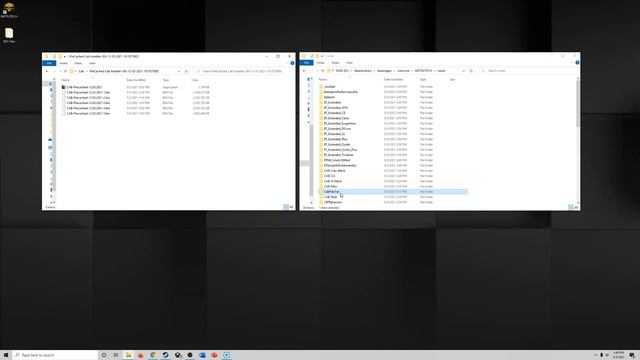Go back in the PreCached Cab Installer window

(x=47, y=71)
